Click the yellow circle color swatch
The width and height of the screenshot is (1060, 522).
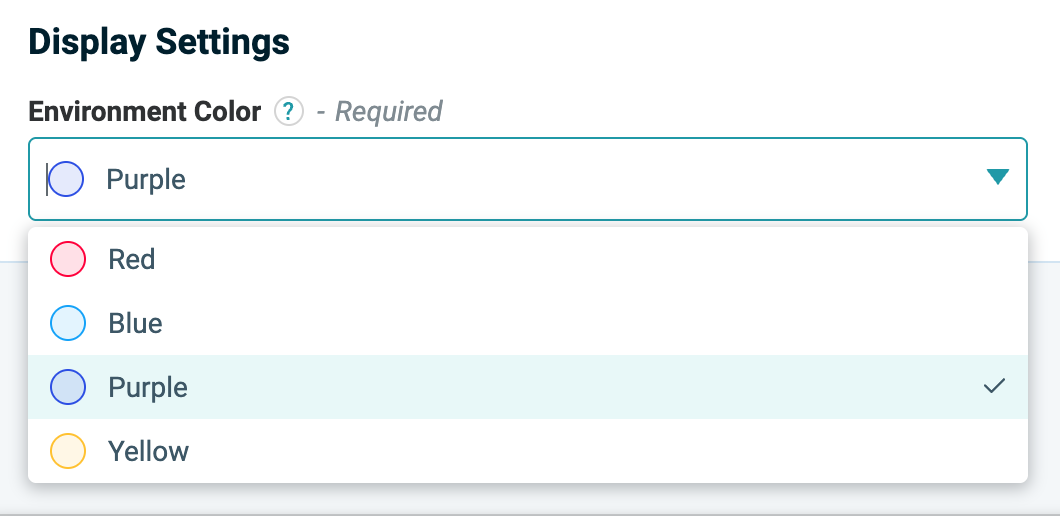68,451
